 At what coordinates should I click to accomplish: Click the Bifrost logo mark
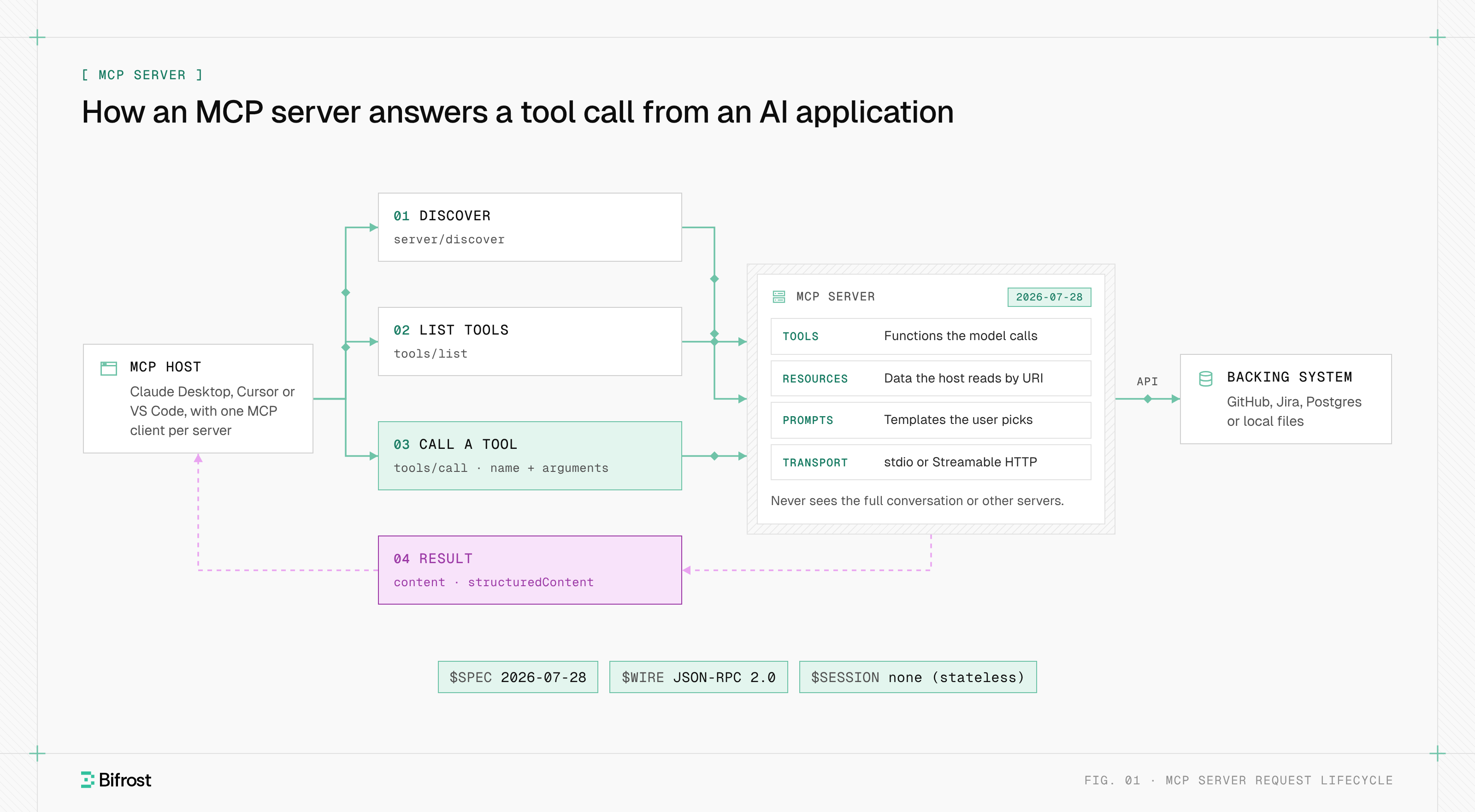coord(87,779)
